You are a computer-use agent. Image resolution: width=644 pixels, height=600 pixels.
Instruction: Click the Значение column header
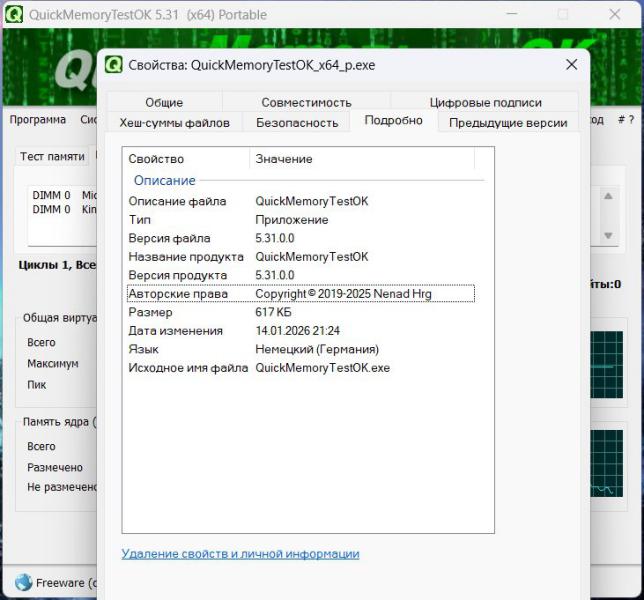284,159
